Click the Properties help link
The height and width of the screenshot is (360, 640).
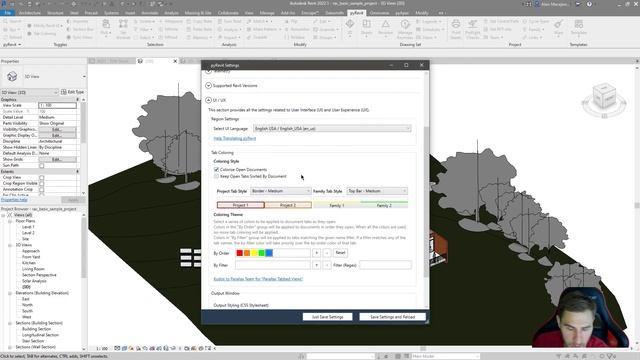click(14, 200)
